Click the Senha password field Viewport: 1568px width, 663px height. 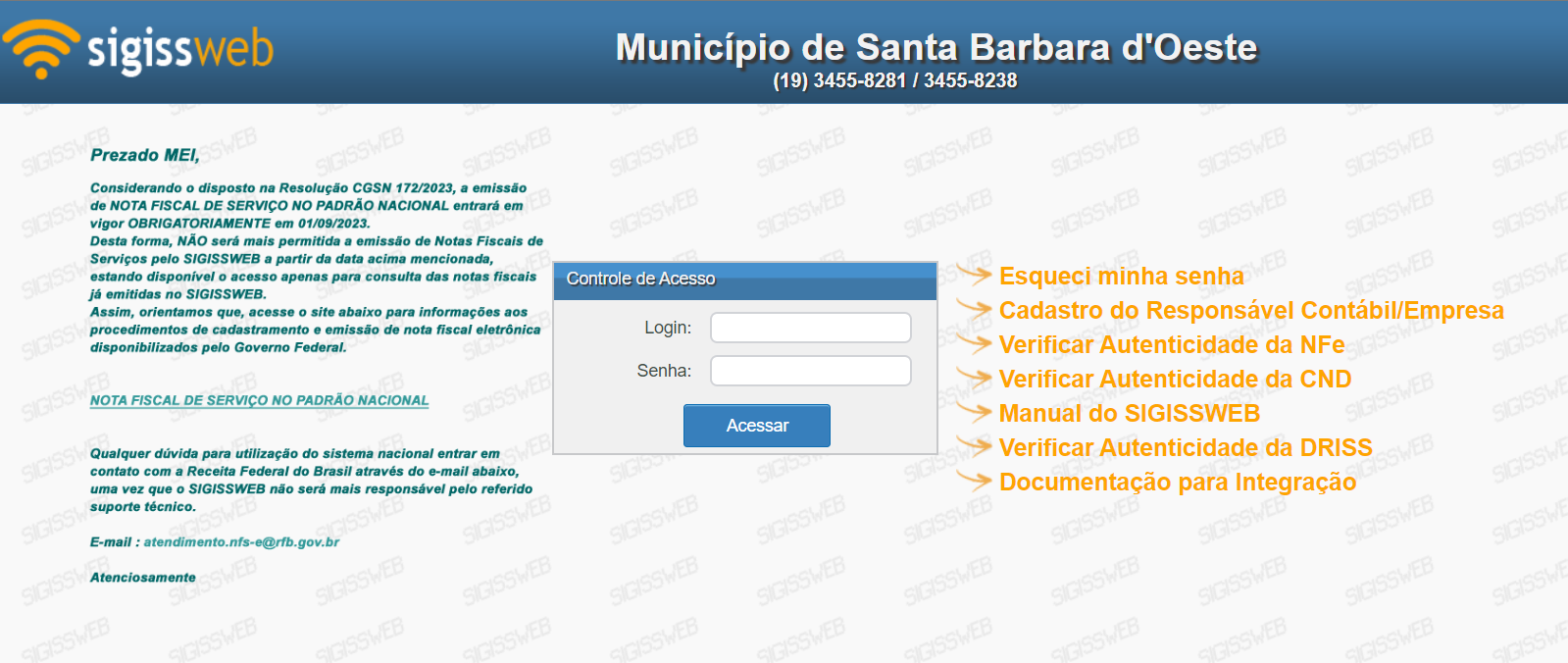[811, 371]
